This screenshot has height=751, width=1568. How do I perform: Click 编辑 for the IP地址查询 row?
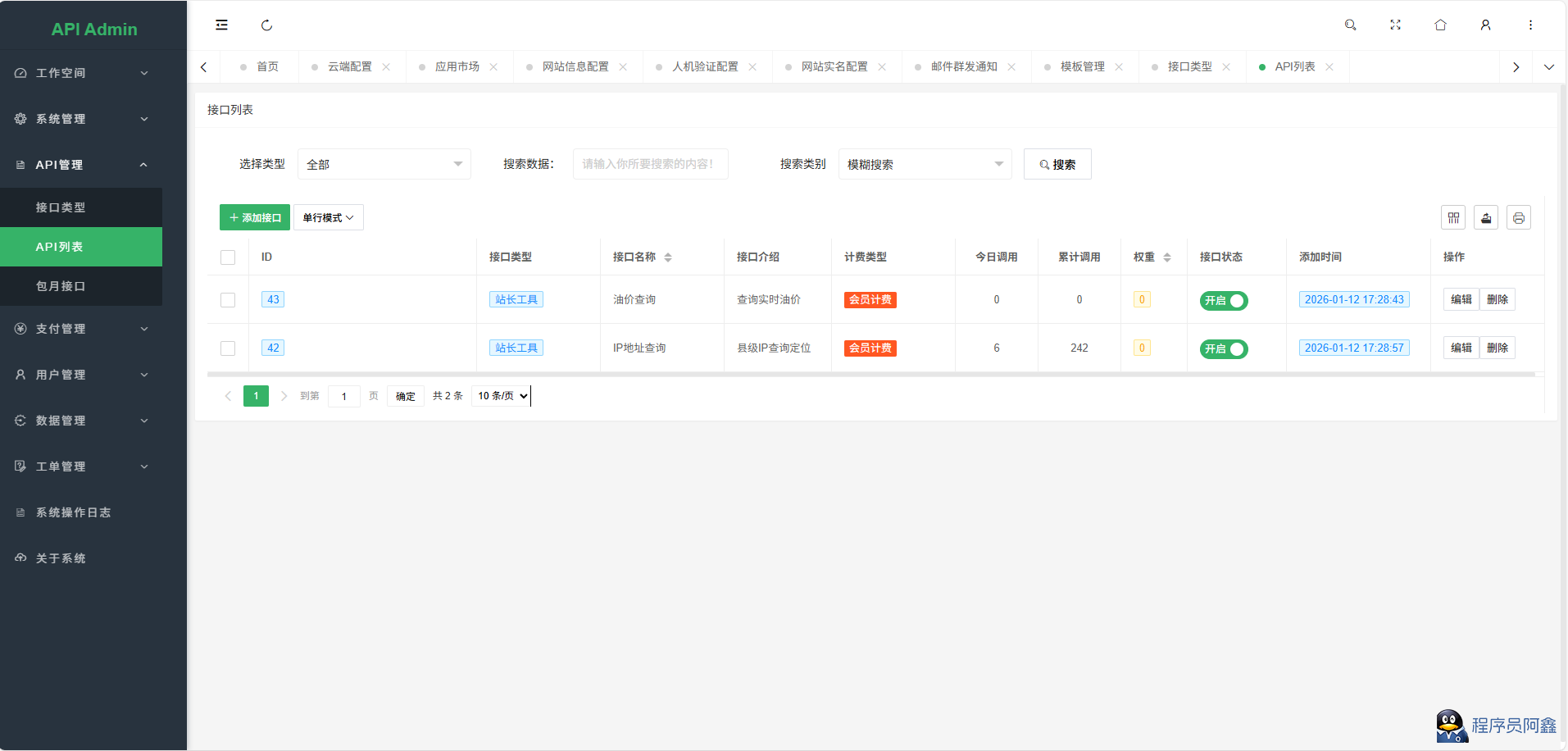click(1461, 348)
